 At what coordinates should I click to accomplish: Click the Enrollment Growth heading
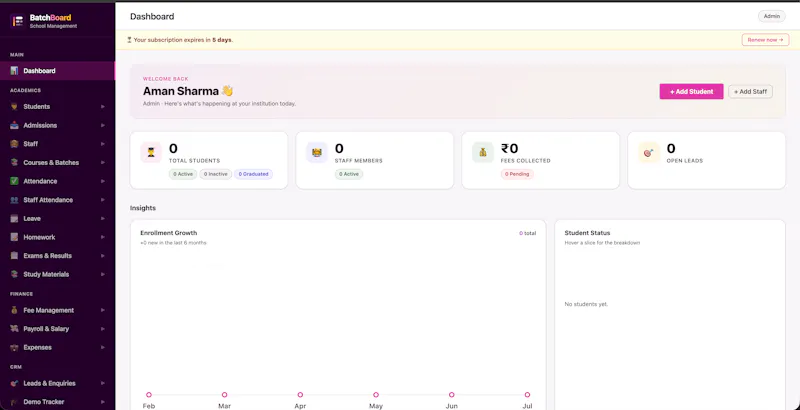[x=168, y=233]
